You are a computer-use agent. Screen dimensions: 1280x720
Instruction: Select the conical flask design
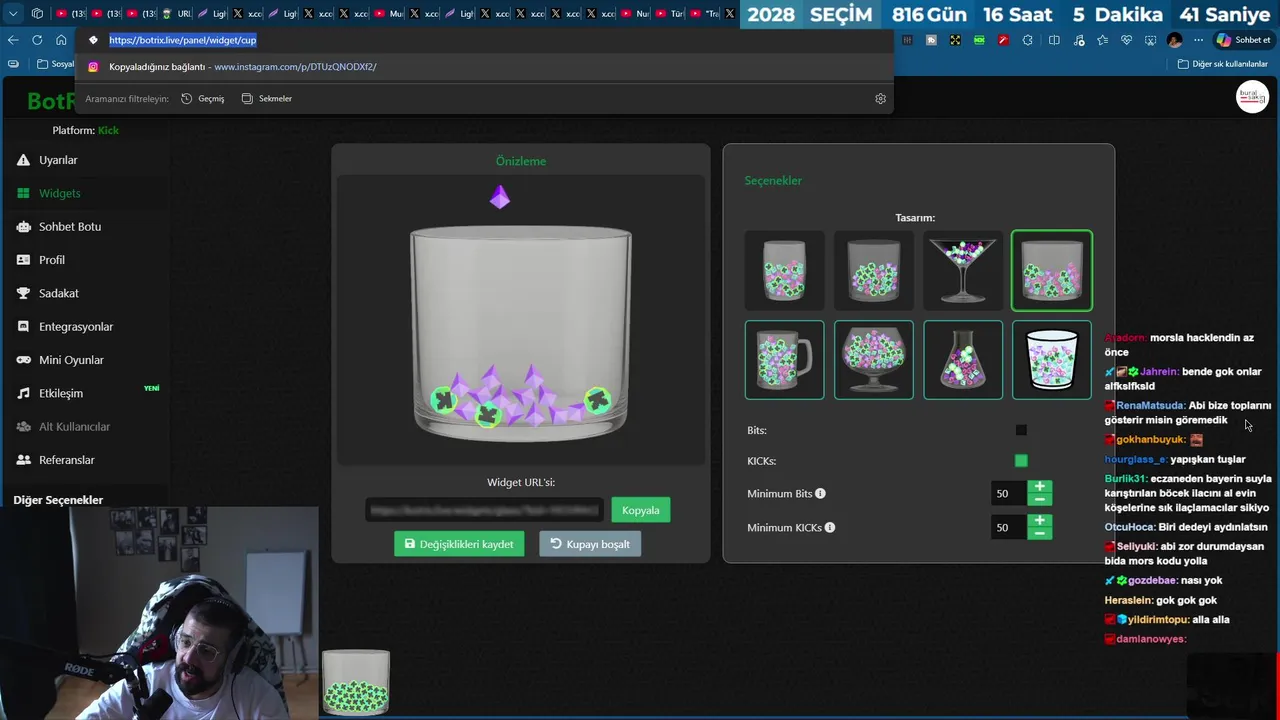[963, 360]
